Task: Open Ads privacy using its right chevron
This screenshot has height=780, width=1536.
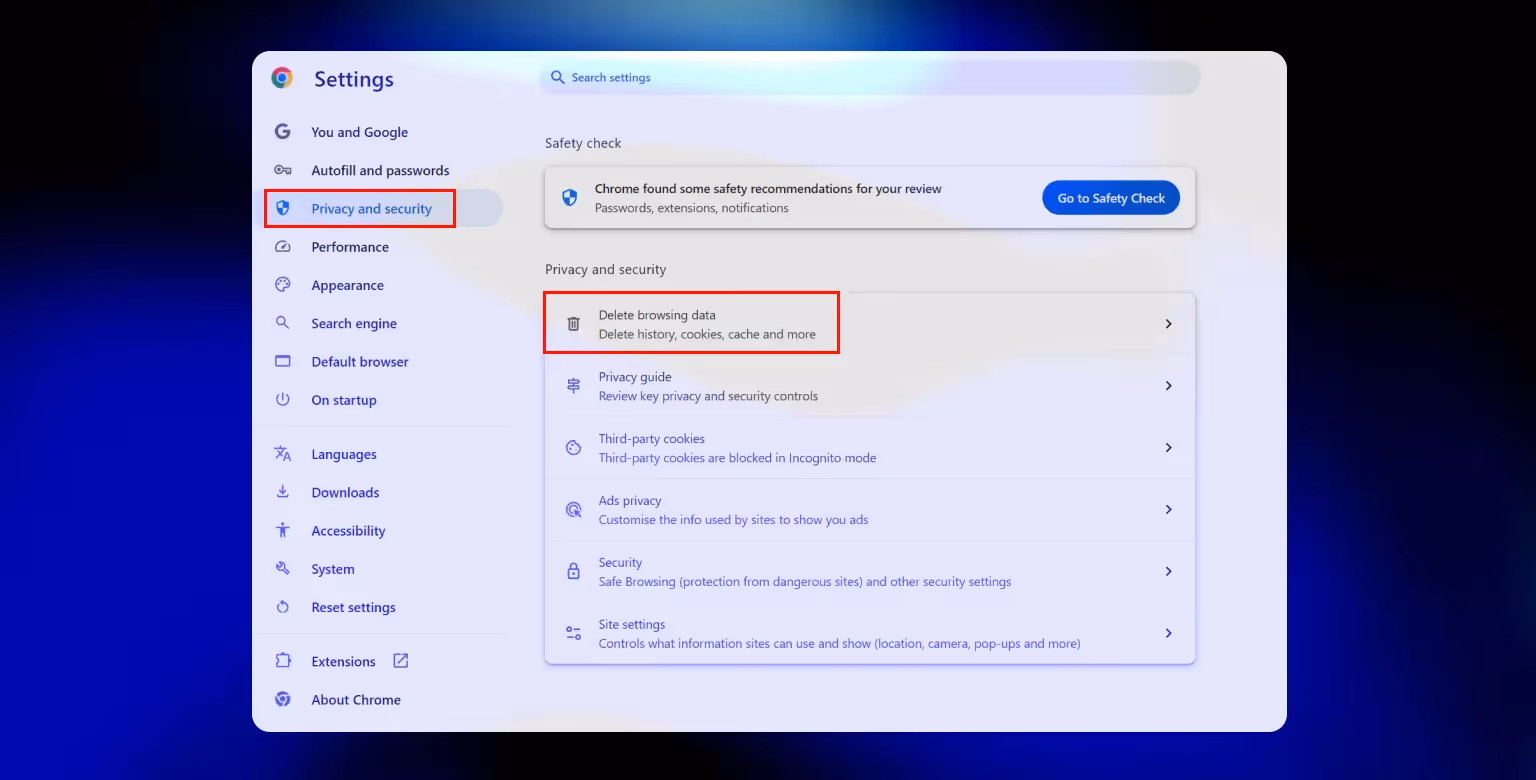Action: pos(1168,510)
